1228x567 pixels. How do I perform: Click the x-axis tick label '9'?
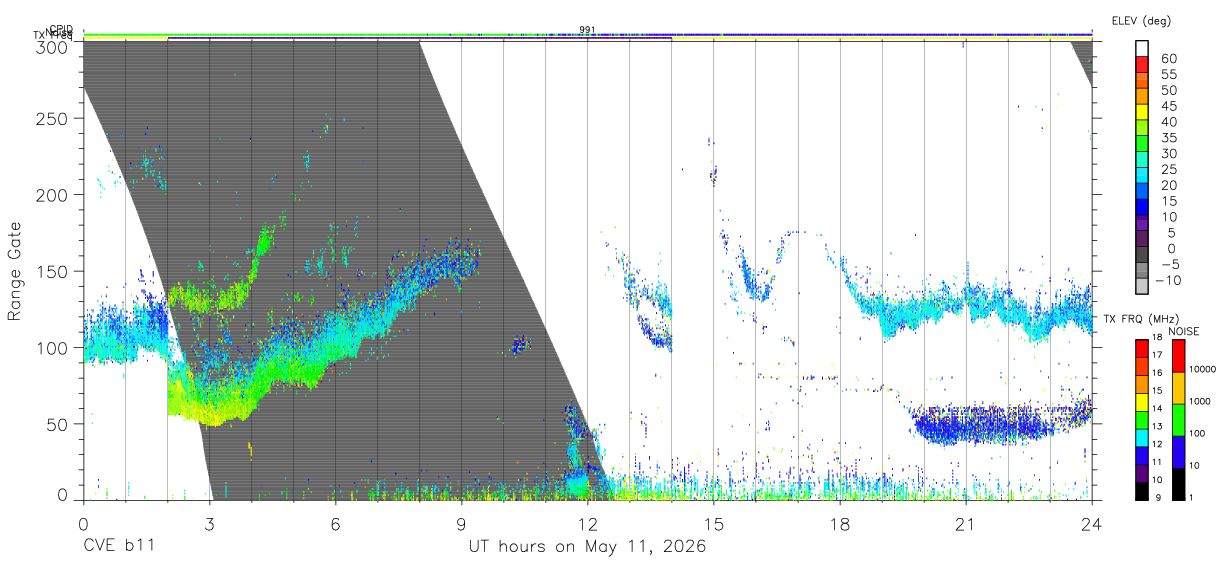pos(461,523)
